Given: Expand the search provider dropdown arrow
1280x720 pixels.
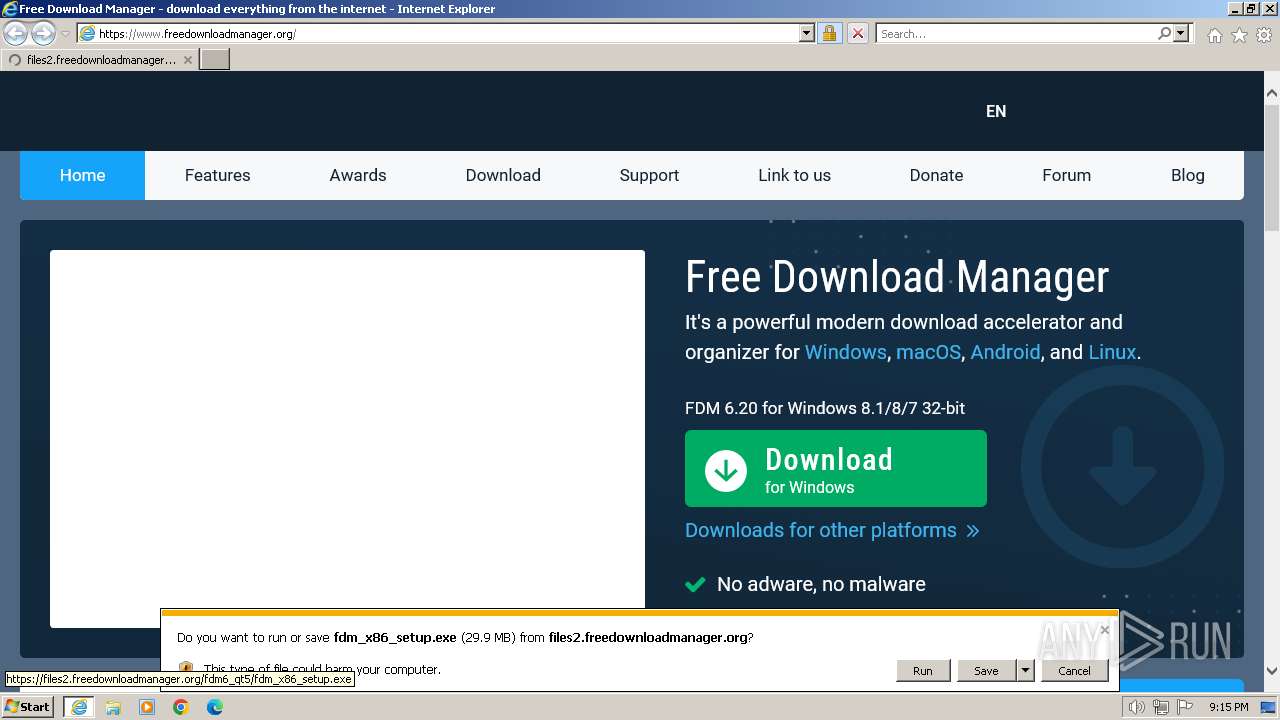Looking at the screenshot, I should click(1181, 33).
